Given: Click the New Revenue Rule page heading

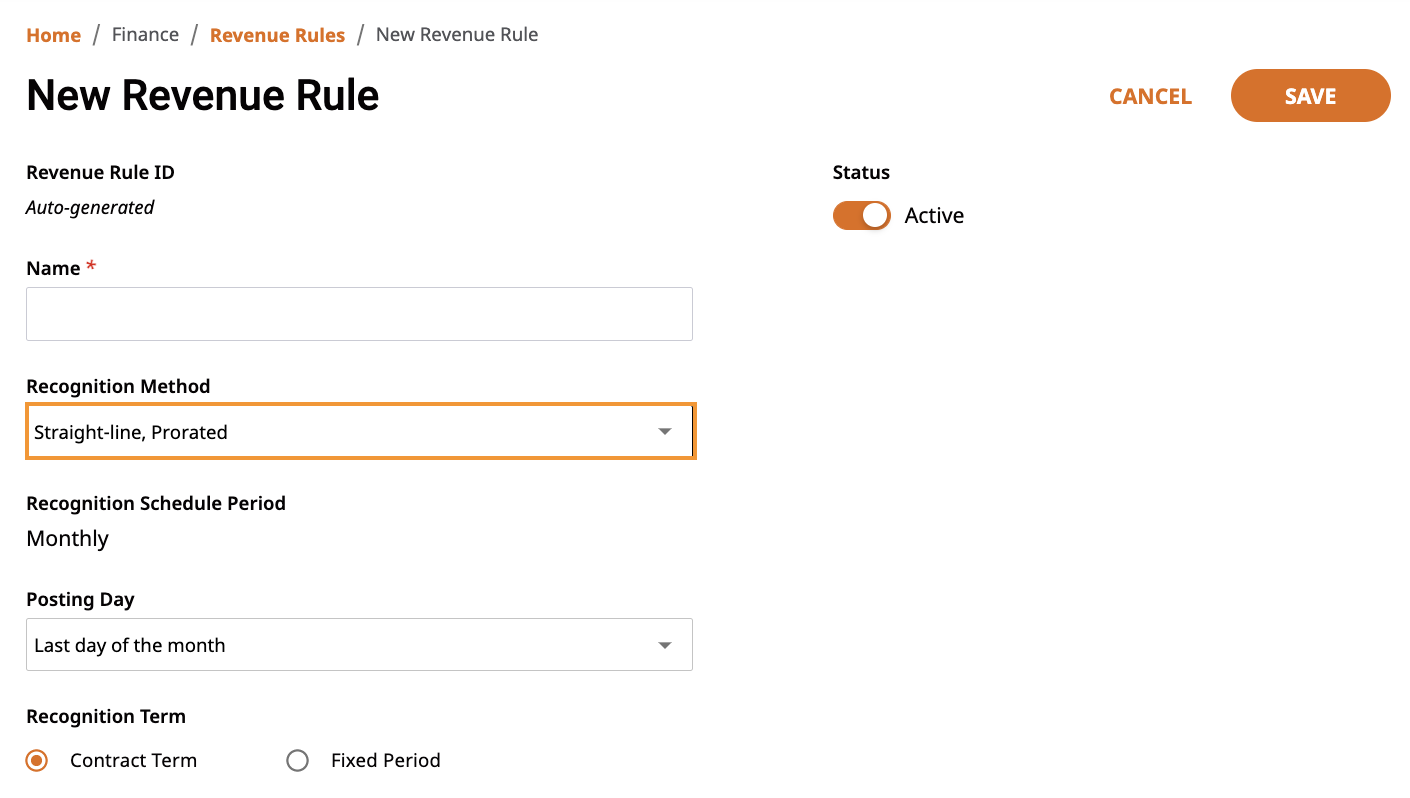Looking at the screenshot, I should click(x=203, y=95).
